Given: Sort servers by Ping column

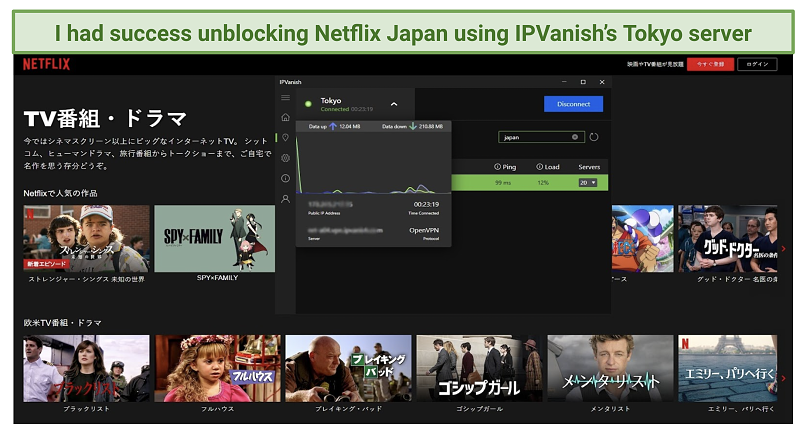Looking at the screenshot, I should (505, 167).
